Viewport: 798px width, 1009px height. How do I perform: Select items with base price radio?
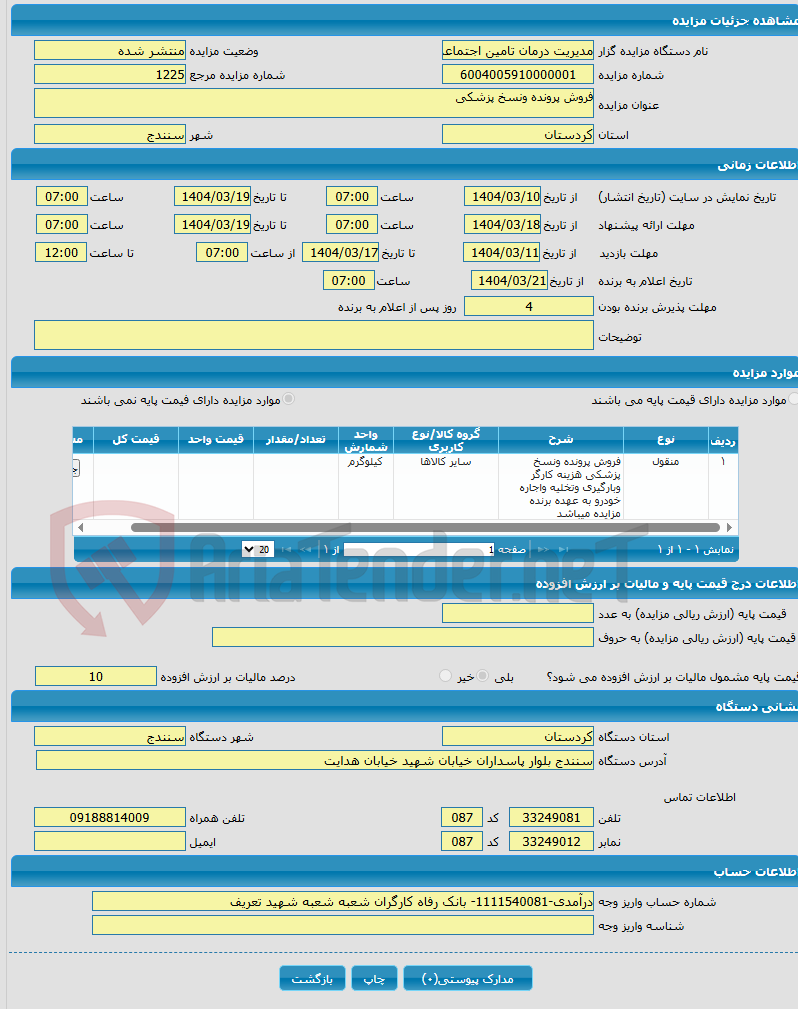click(793, 399)
